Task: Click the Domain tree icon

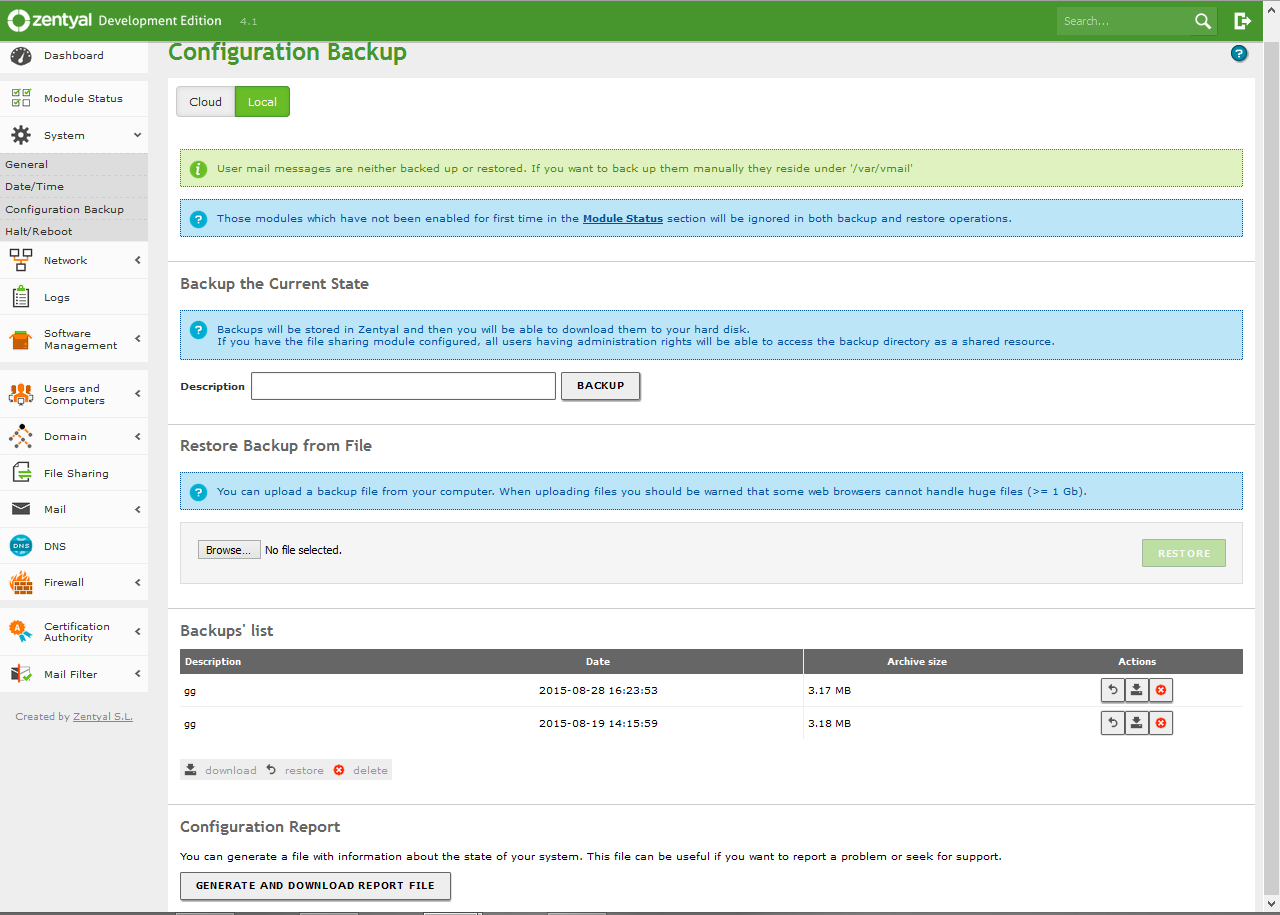Action: (x=21, y=436)
